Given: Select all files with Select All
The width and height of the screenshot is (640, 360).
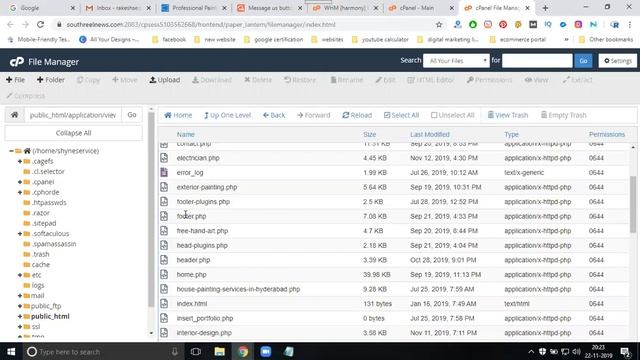Looking at the screenshot, I should (401, 116).
